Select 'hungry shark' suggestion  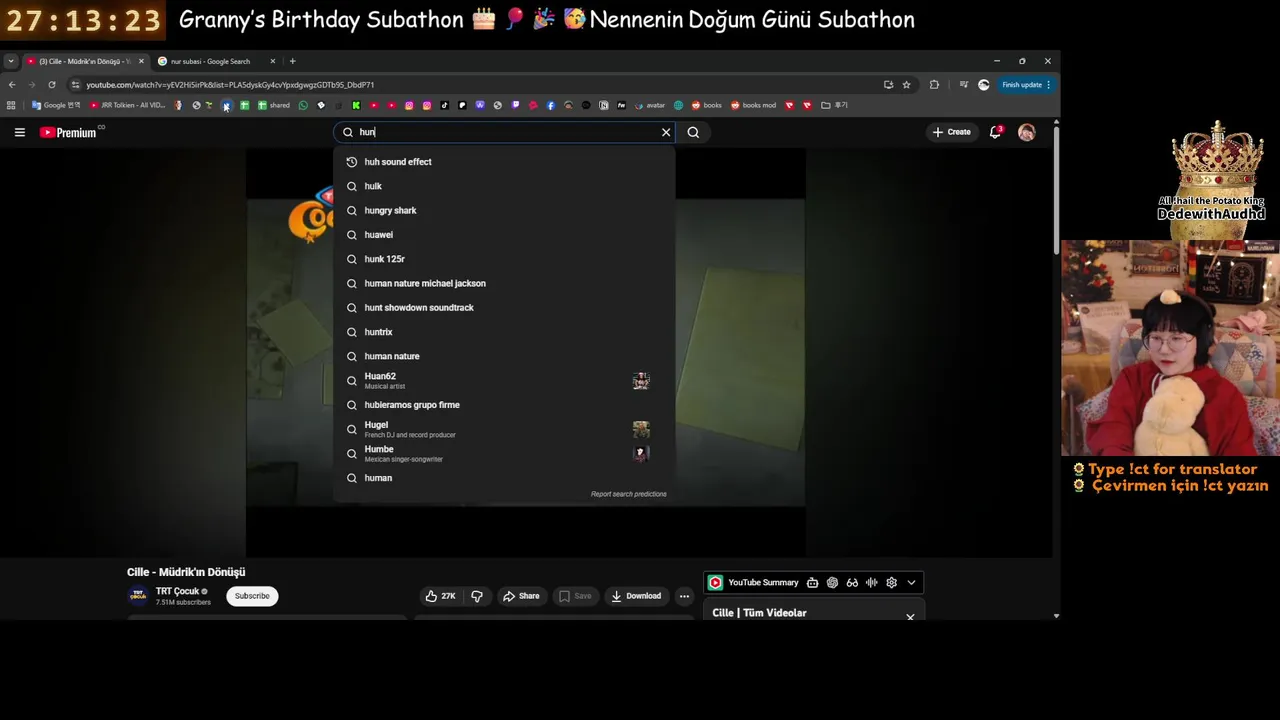pyautogui.click(x=504, y=210)
